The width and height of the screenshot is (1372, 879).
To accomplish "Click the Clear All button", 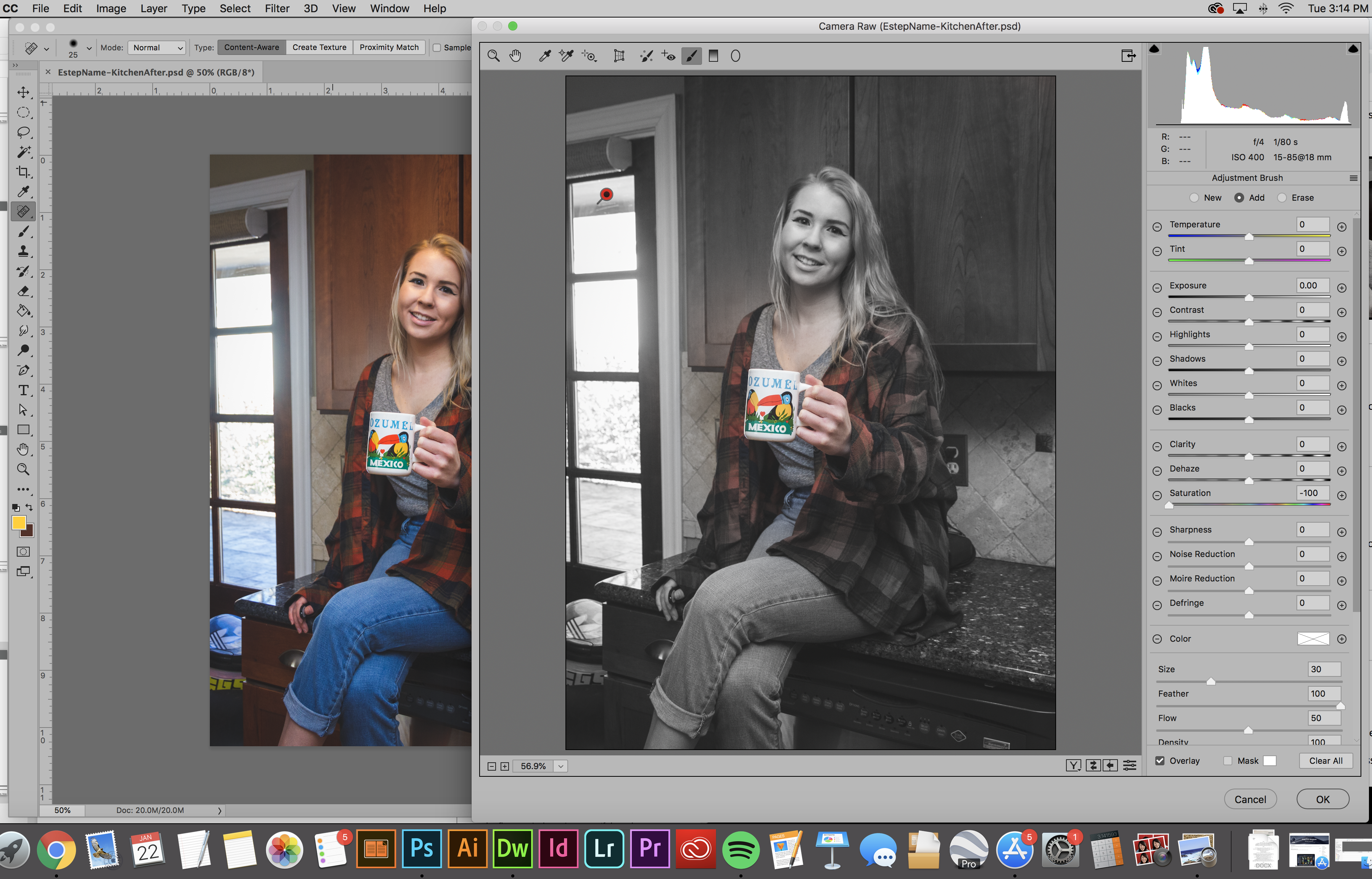I will [x=1325, y=761].
